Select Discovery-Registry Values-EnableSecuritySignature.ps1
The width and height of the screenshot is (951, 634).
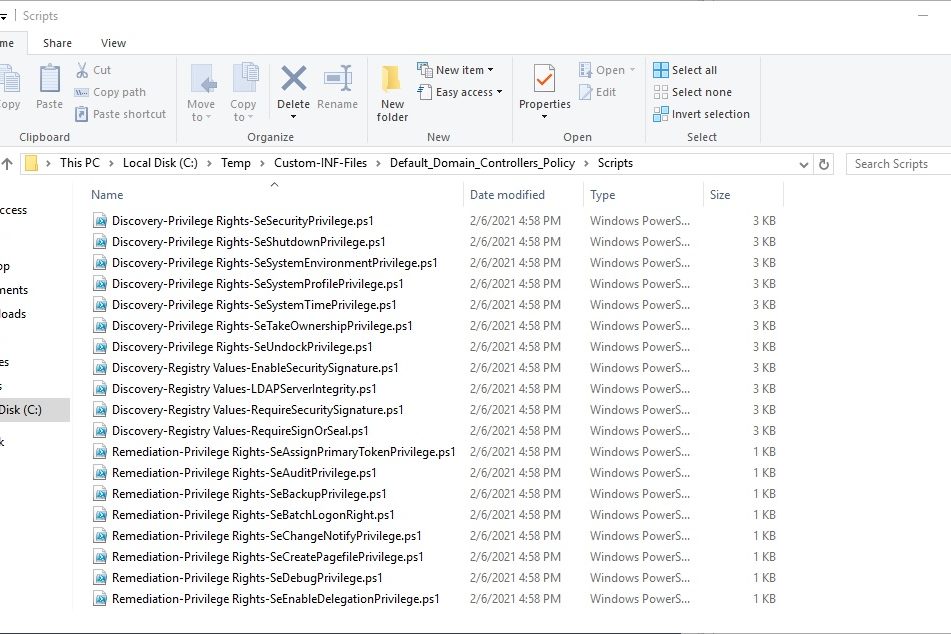click(255, 368)
